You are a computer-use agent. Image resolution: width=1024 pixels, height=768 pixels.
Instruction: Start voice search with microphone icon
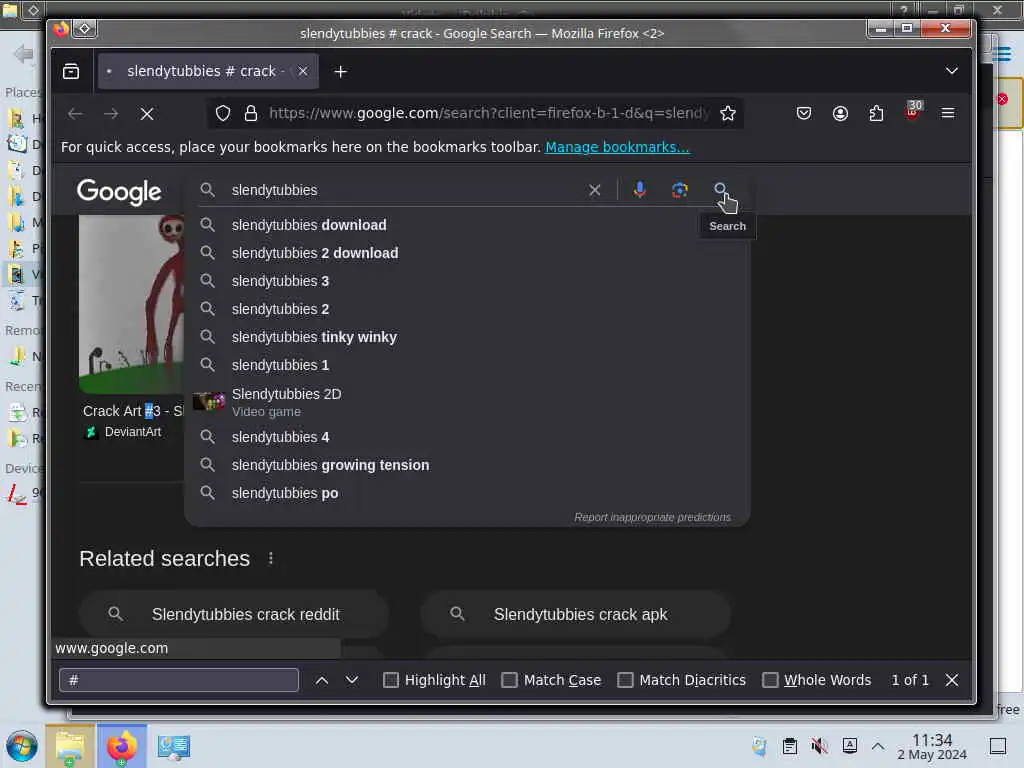point(639,189)
